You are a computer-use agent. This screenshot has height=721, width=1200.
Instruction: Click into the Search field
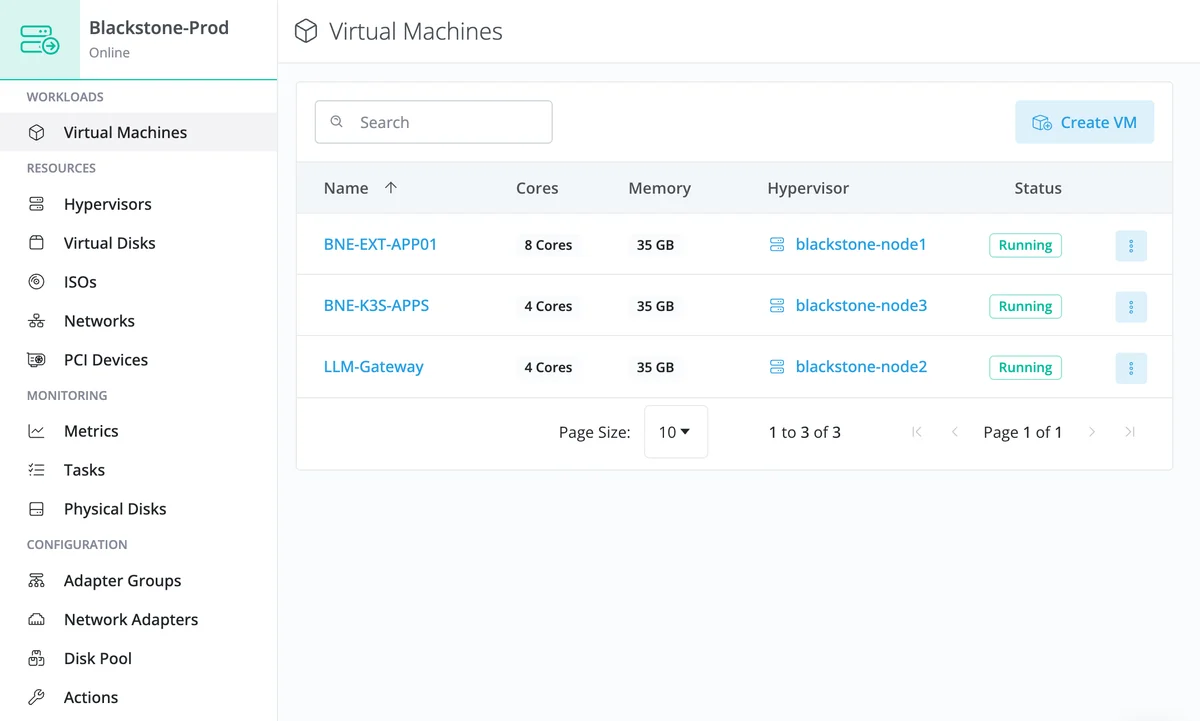pyautogui.click(x=434, y=122)
